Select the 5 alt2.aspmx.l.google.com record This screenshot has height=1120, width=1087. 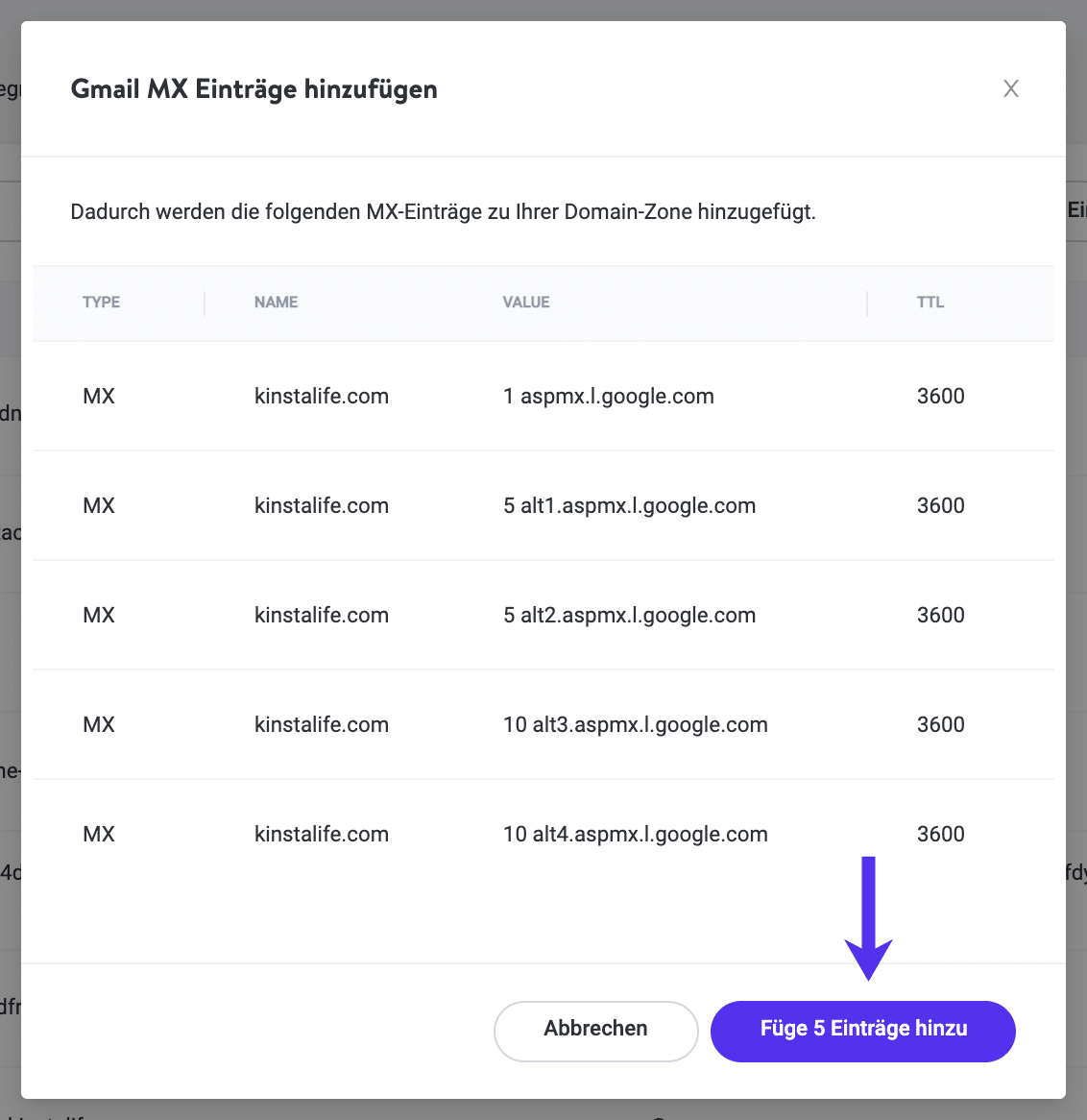(x=630, y=615)
